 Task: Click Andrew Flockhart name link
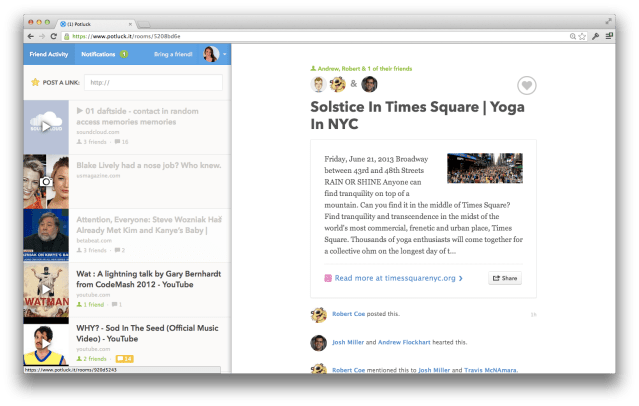click(x=404, y=342)
